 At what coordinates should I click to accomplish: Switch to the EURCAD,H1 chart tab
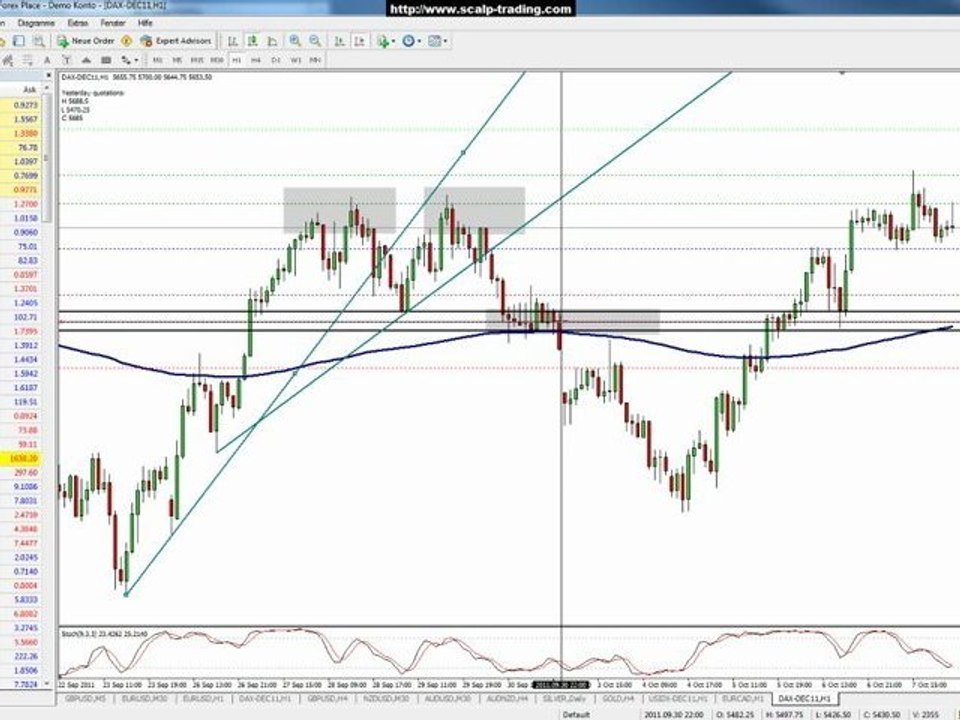point(742,699)
